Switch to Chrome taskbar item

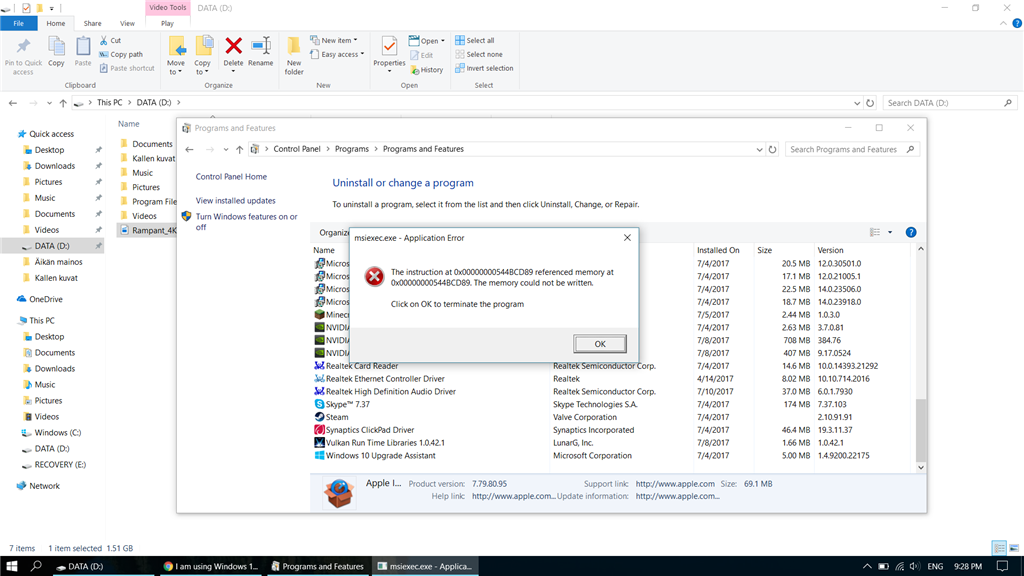pyautogui.click(x=211, y=566)
